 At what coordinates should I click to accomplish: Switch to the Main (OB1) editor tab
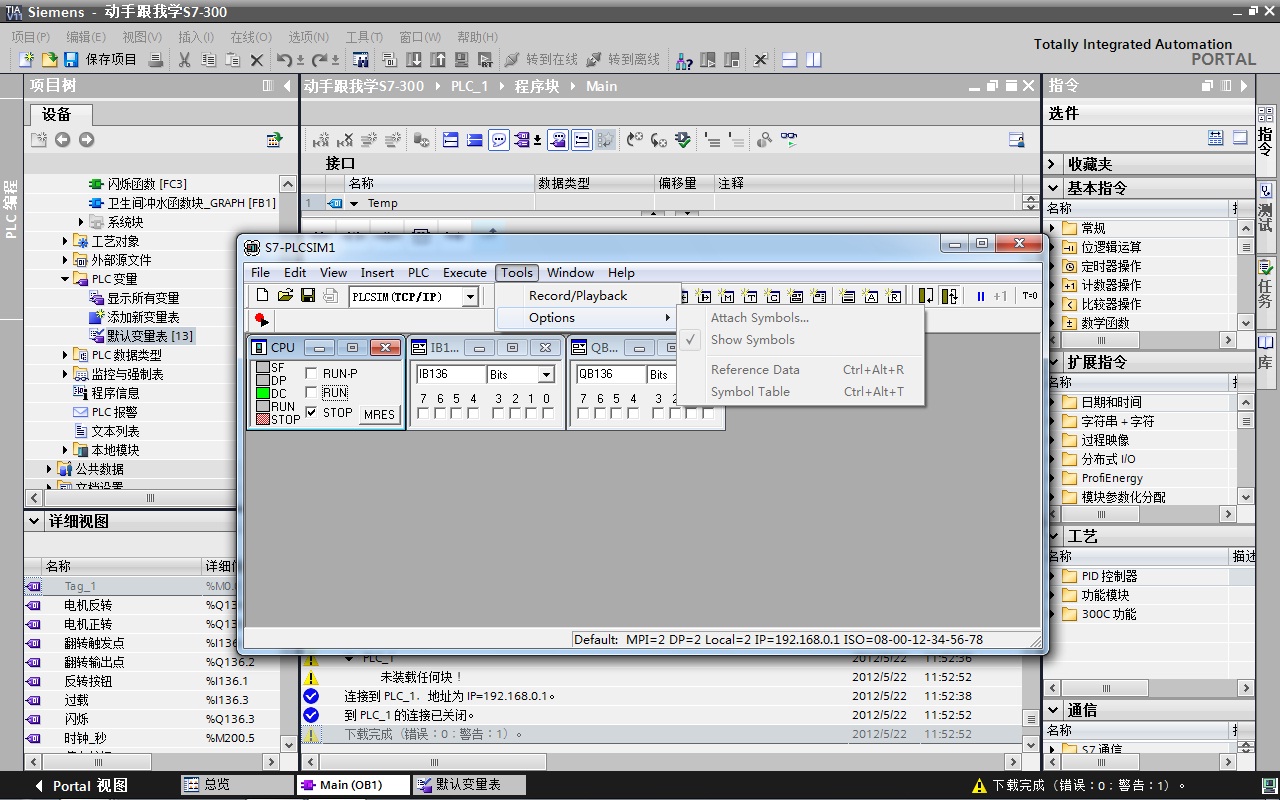[x=353, y=785]
